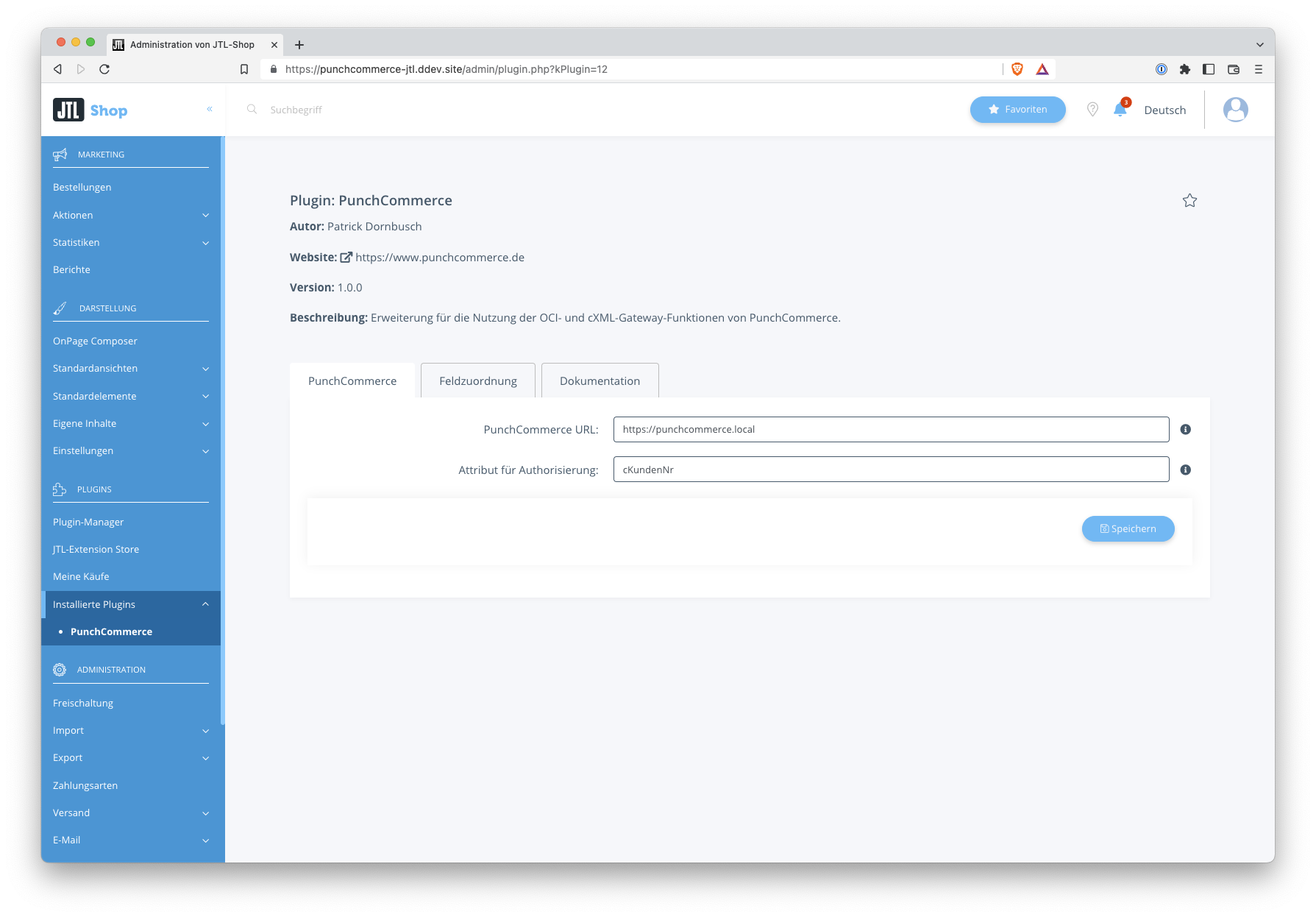Click the browser address bar
Viewport: 1316px width, 917px height.
pos(633,69)
